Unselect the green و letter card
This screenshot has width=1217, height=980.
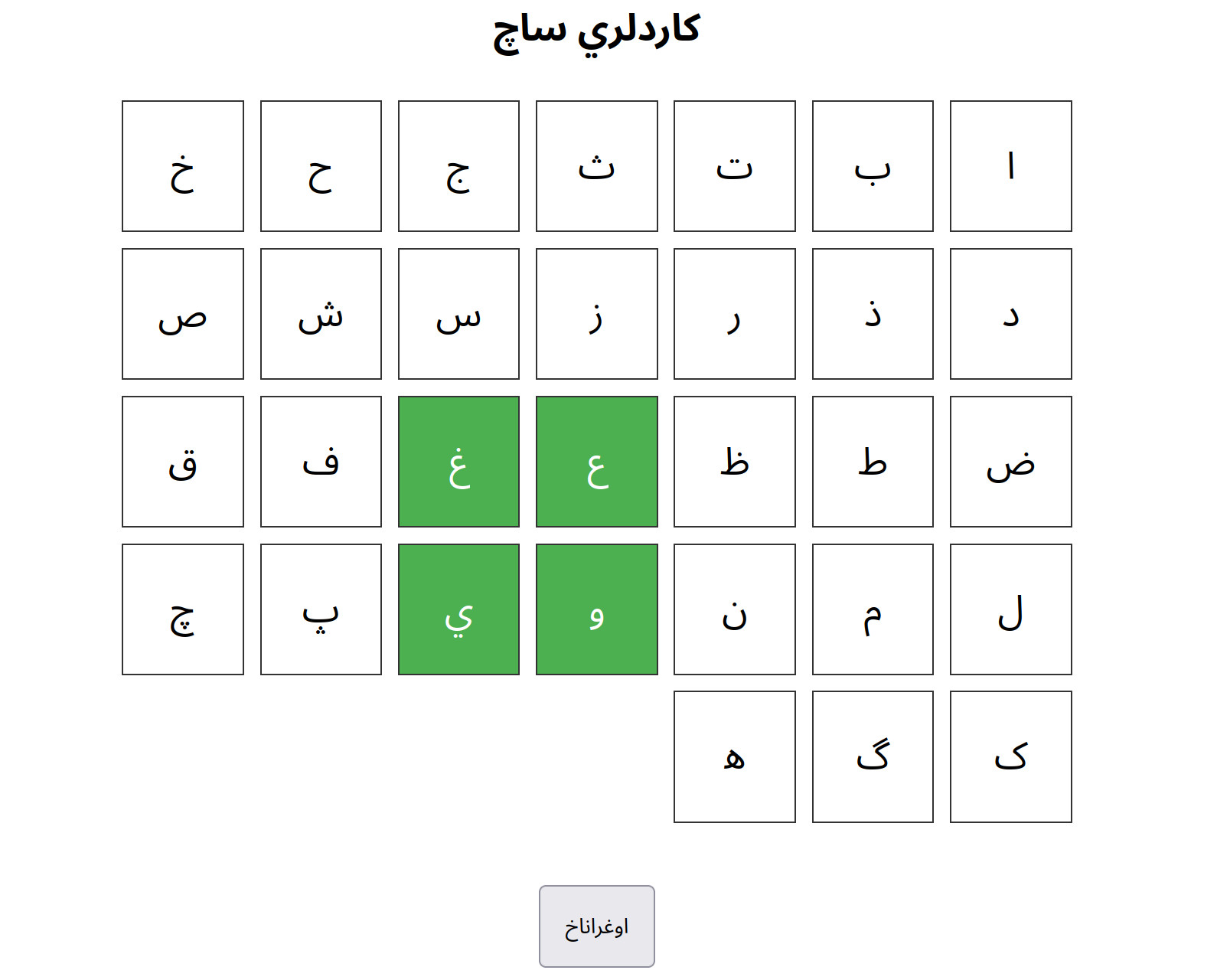click(x=596, y=609)
